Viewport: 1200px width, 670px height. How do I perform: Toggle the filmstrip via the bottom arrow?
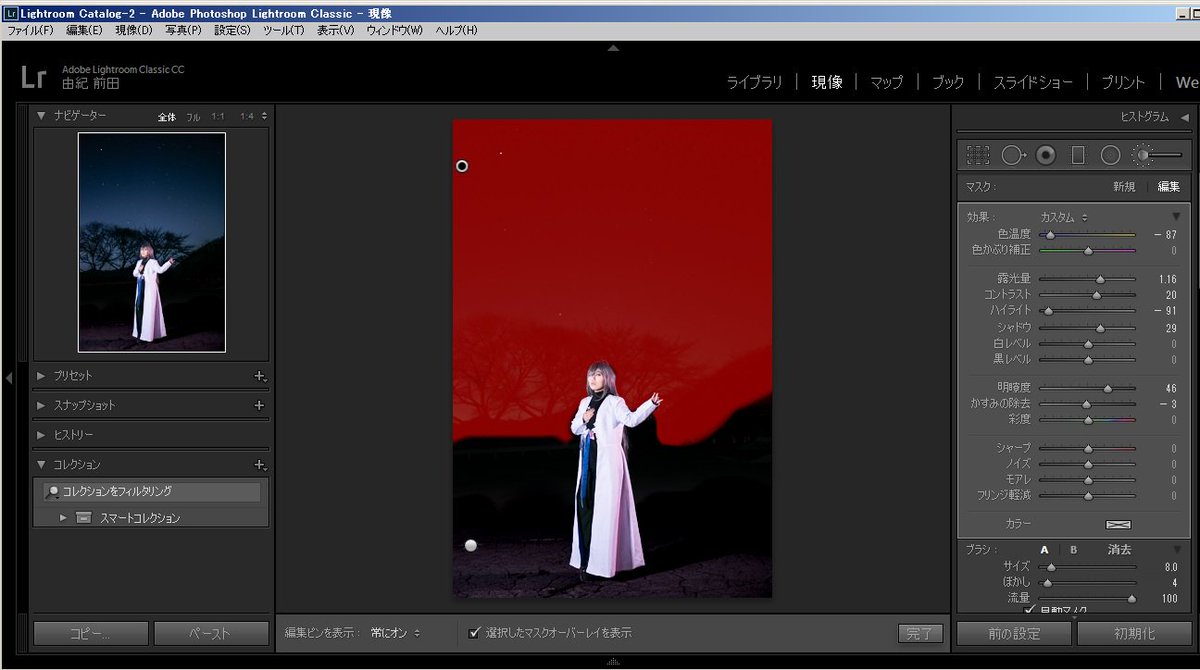[613, 662]
